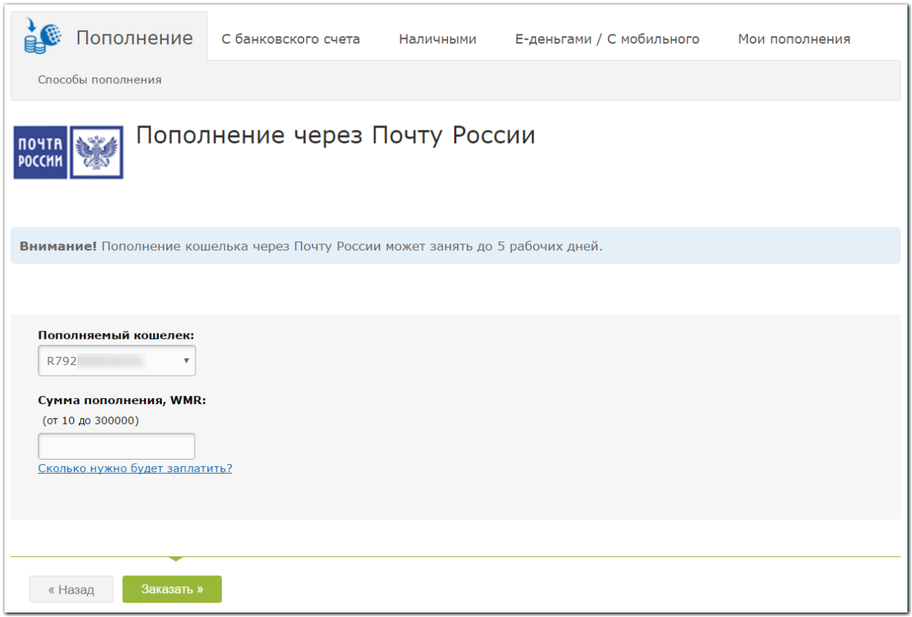912x617 pixels.
Task: Go to Мои пополнения tab
Action: click(x=794, y=39)
